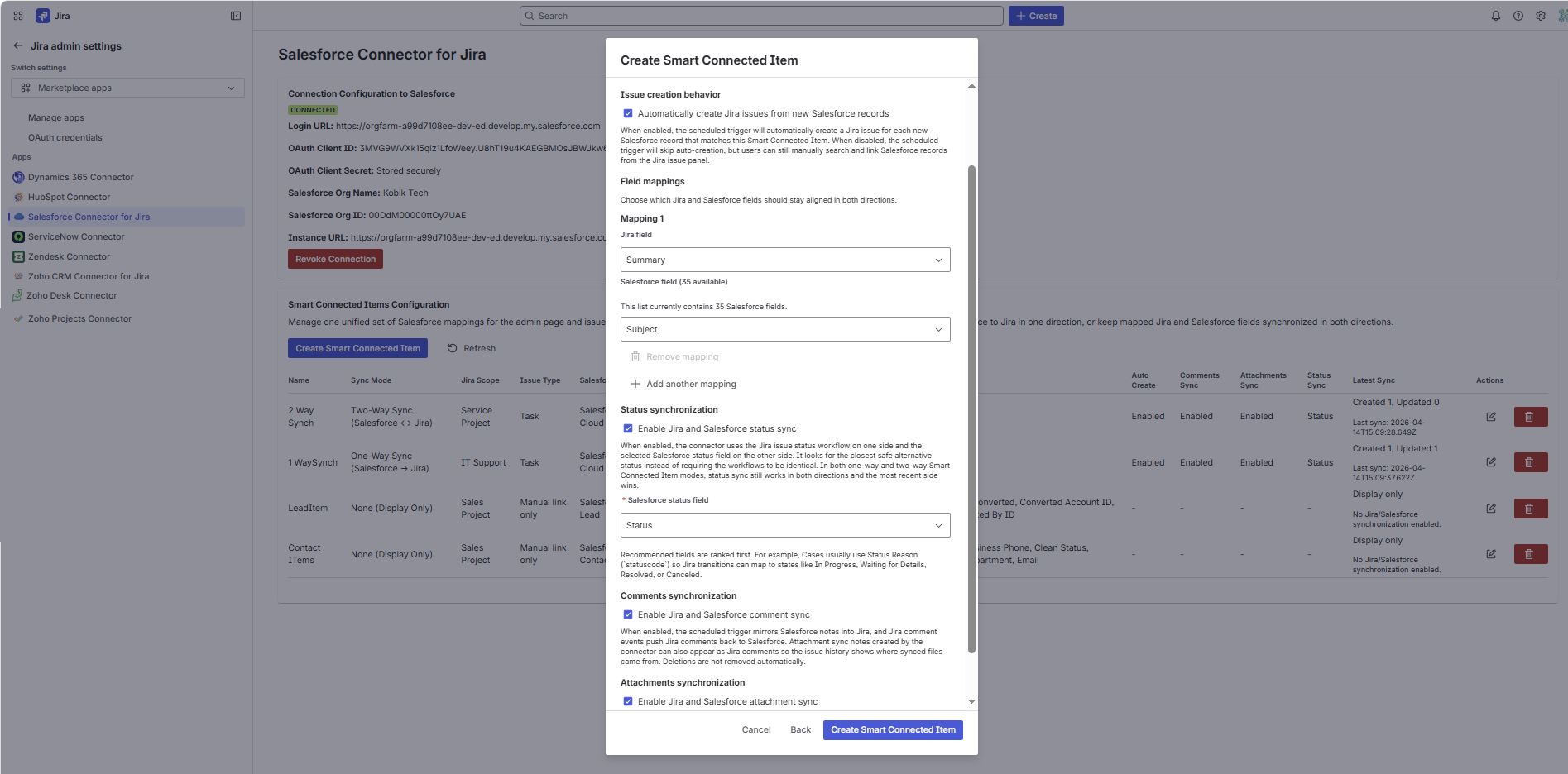Disable Jira and Salesforce comment sync checkbox
The height and width of the screenshot is (774, 1568).
click(x=628, y=615)
